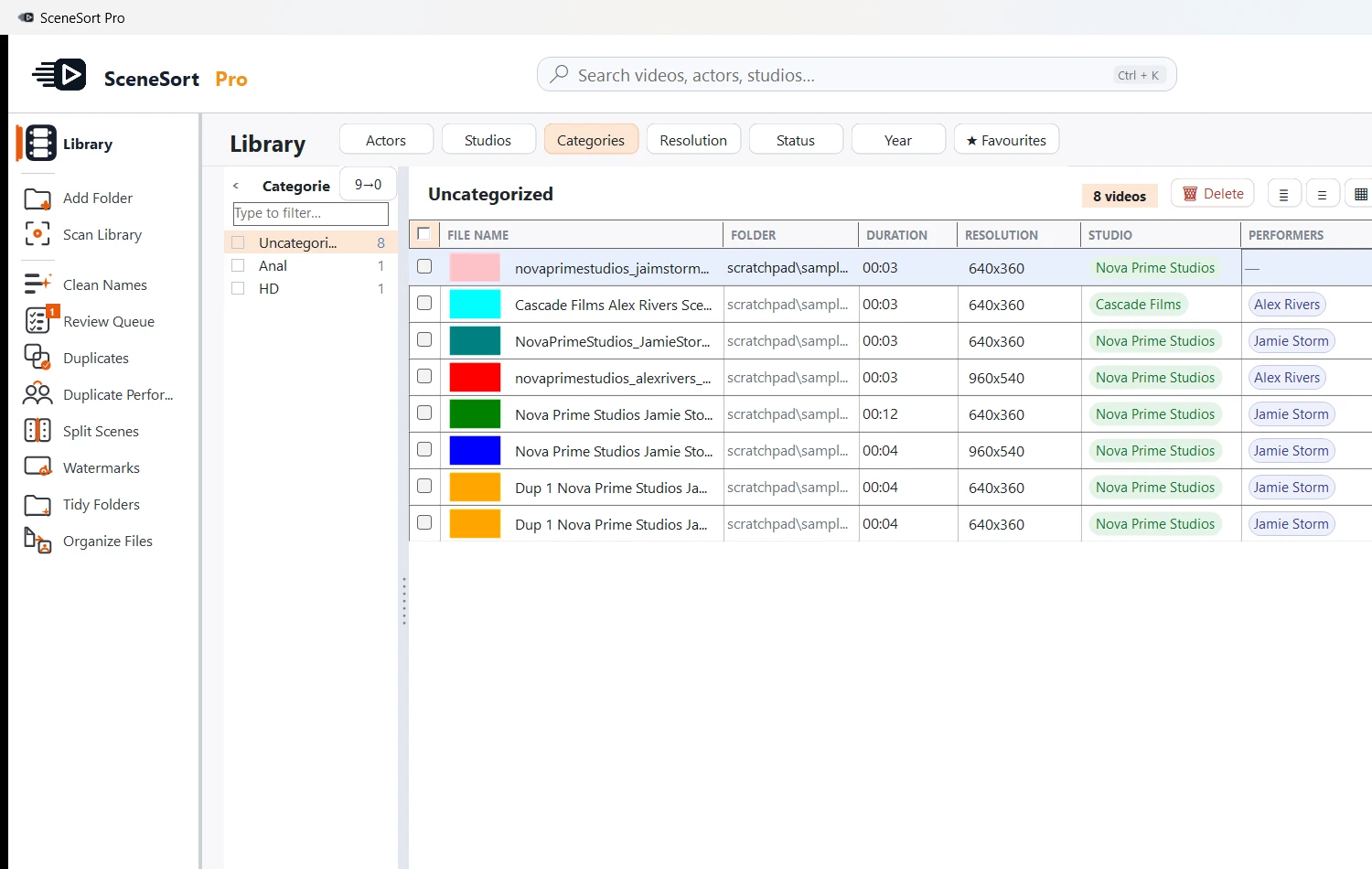Click the Cascade Films studio tag
Screen dimensions: 1372x869
point(1138,305)
